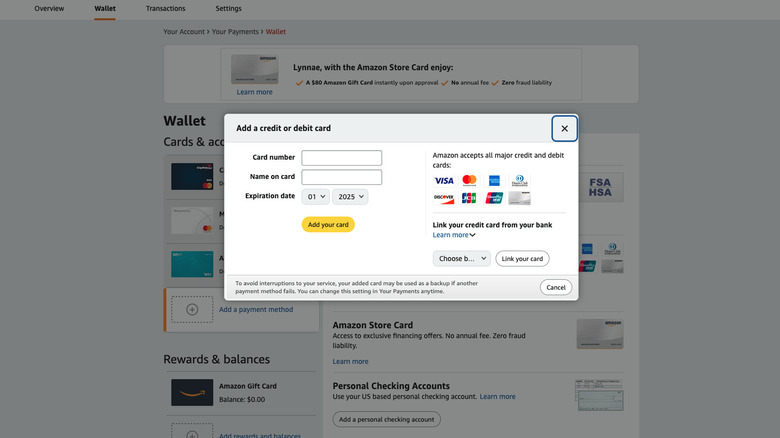Viewport: 780px width, 438px height.
Task: Click the Amazon Gift Card logo thumbnail
Action: 192,392
